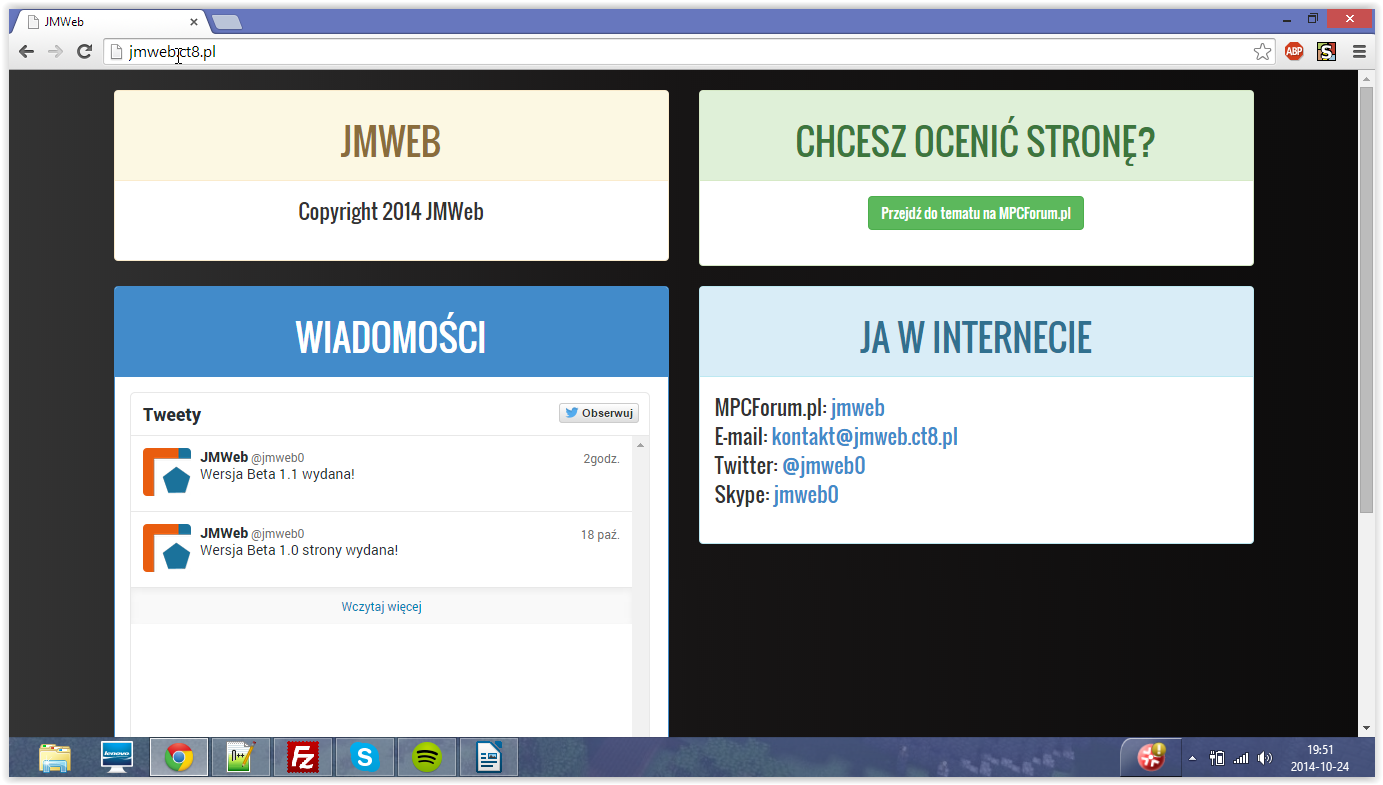The width and height of the screenshot is (1383, 785).
Task: Open the '18 paź.' tweet timestamp
Action: (600, 535)
